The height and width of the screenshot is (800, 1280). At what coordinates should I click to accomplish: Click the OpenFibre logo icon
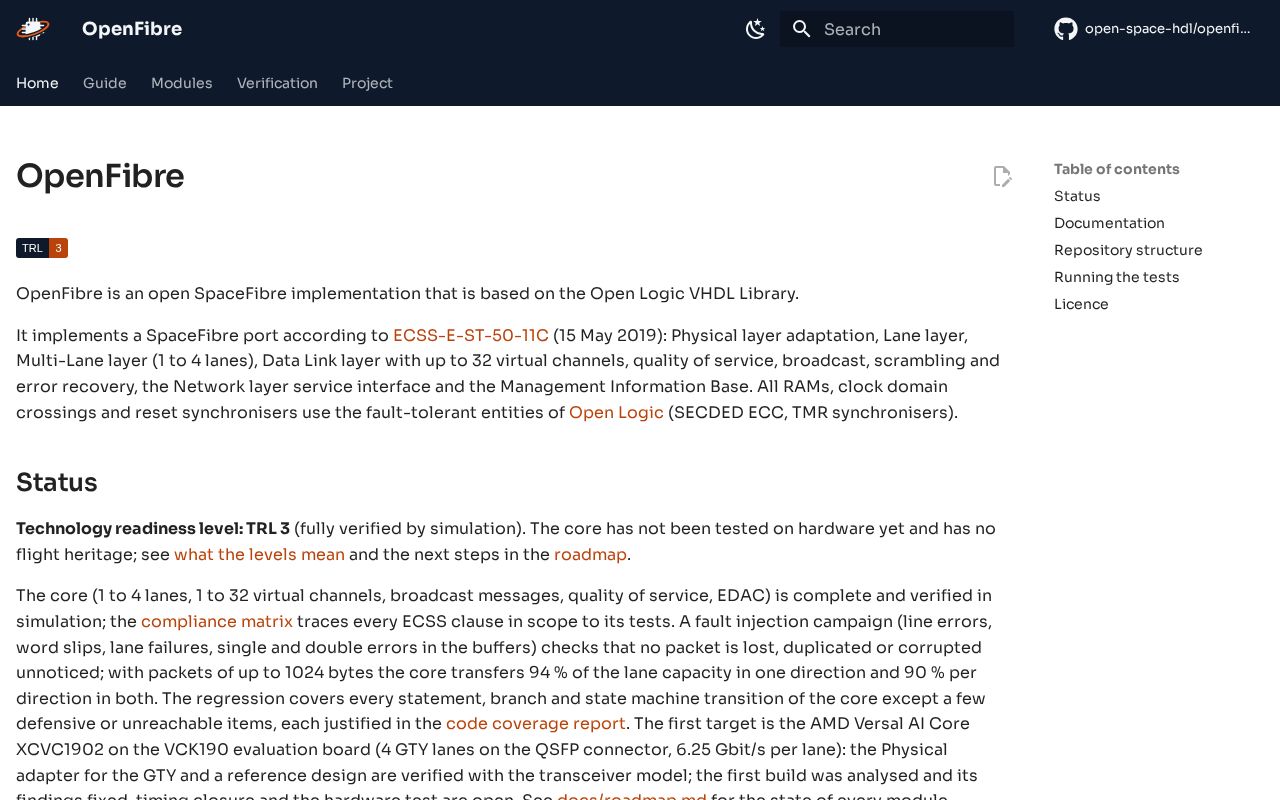[x=33, y=29]
